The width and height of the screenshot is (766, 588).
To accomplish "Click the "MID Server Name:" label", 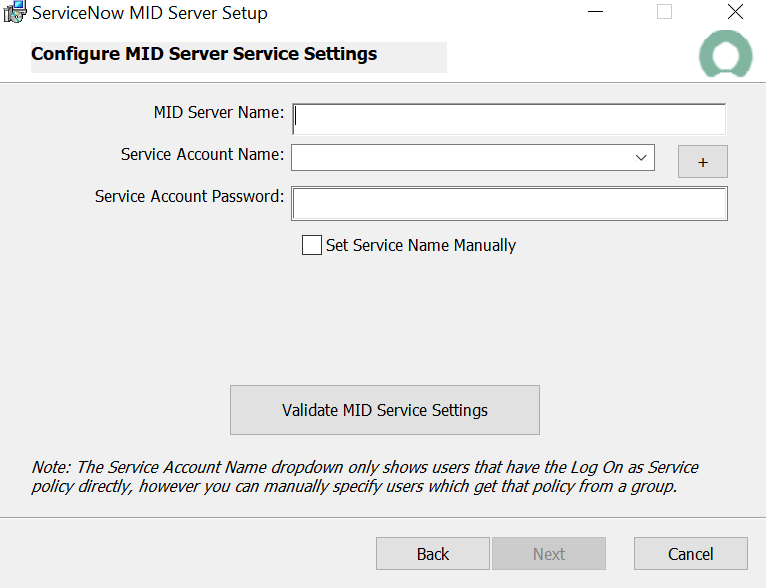I will 219,112.
